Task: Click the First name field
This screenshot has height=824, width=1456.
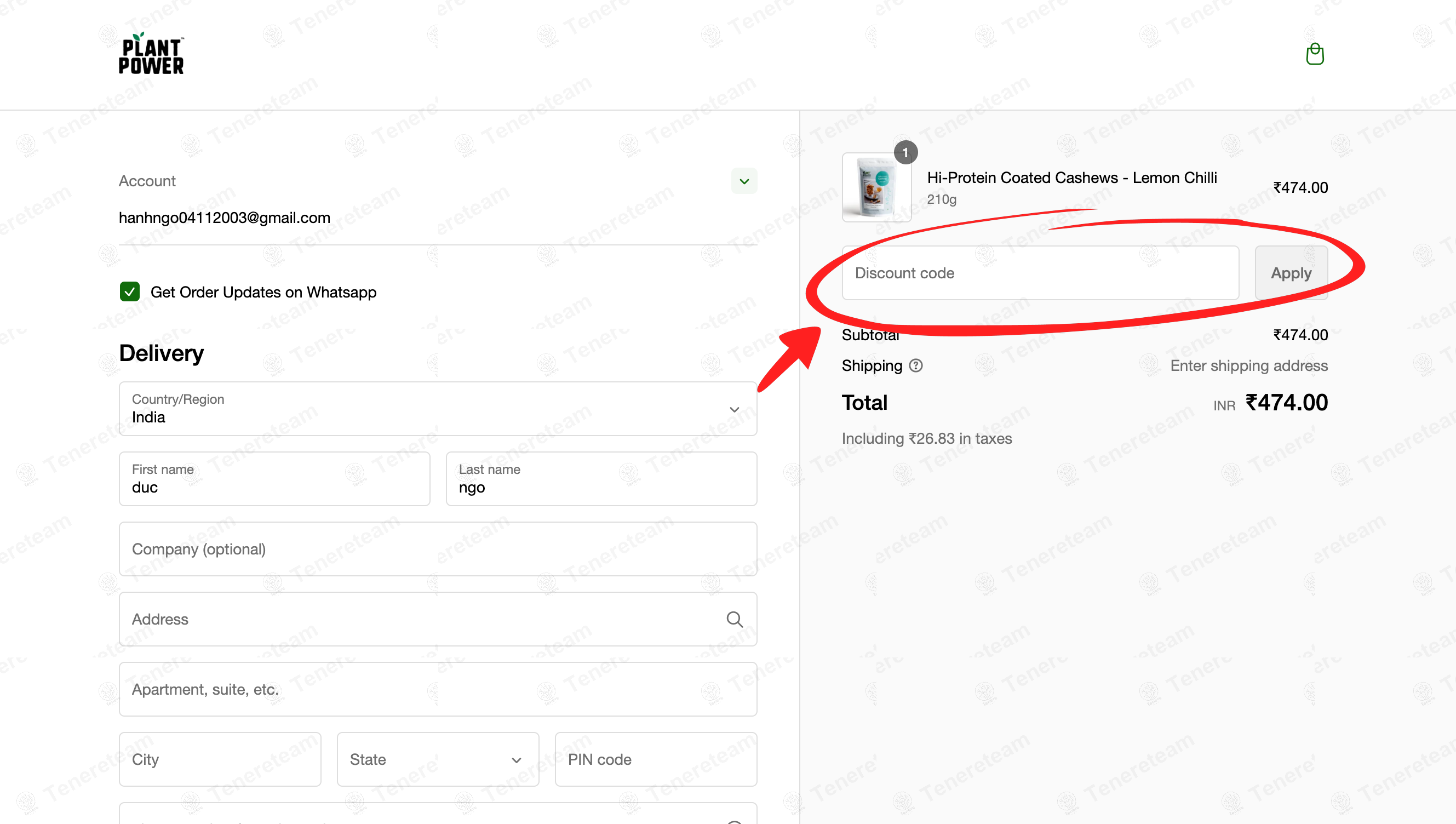Action: click(274, 479)
